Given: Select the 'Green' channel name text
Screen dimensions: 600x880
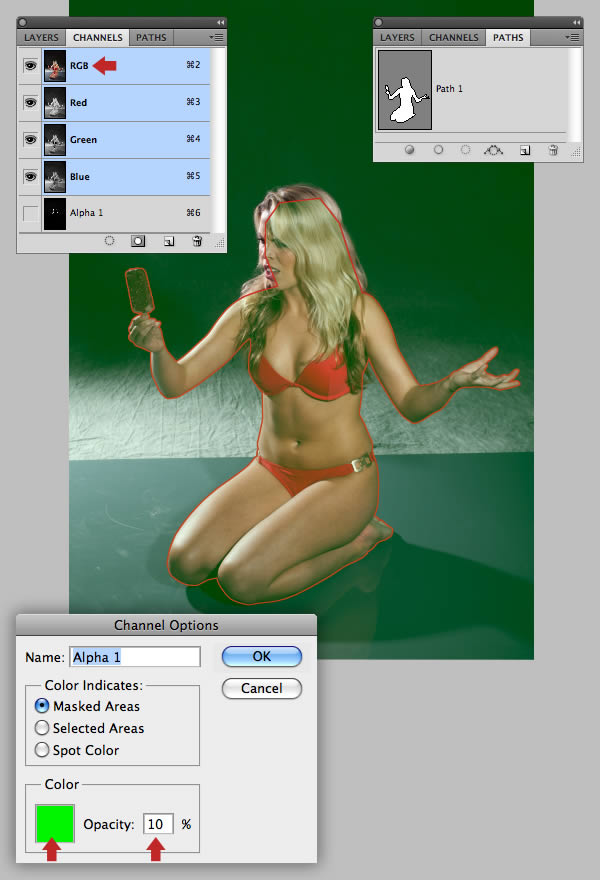Looking at the screenshot, I should click(83, 140).
